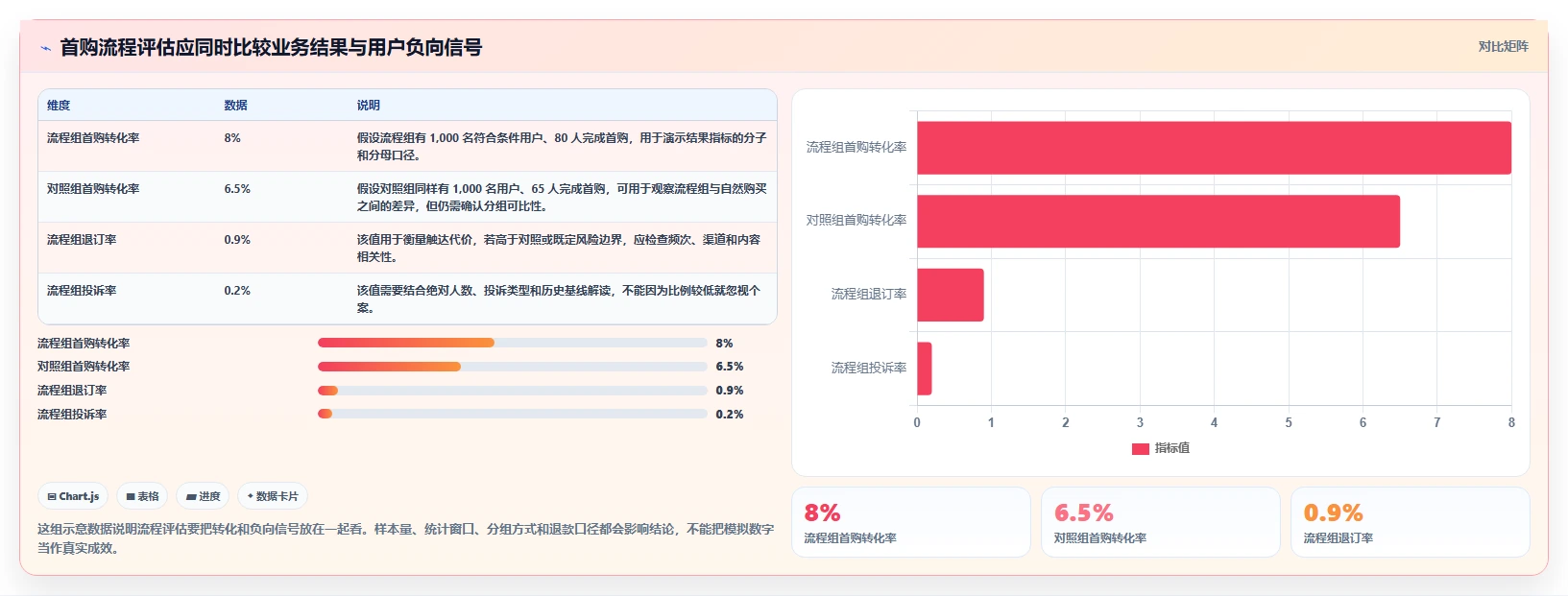Click x-axis tick value 8

point(1511,423)
